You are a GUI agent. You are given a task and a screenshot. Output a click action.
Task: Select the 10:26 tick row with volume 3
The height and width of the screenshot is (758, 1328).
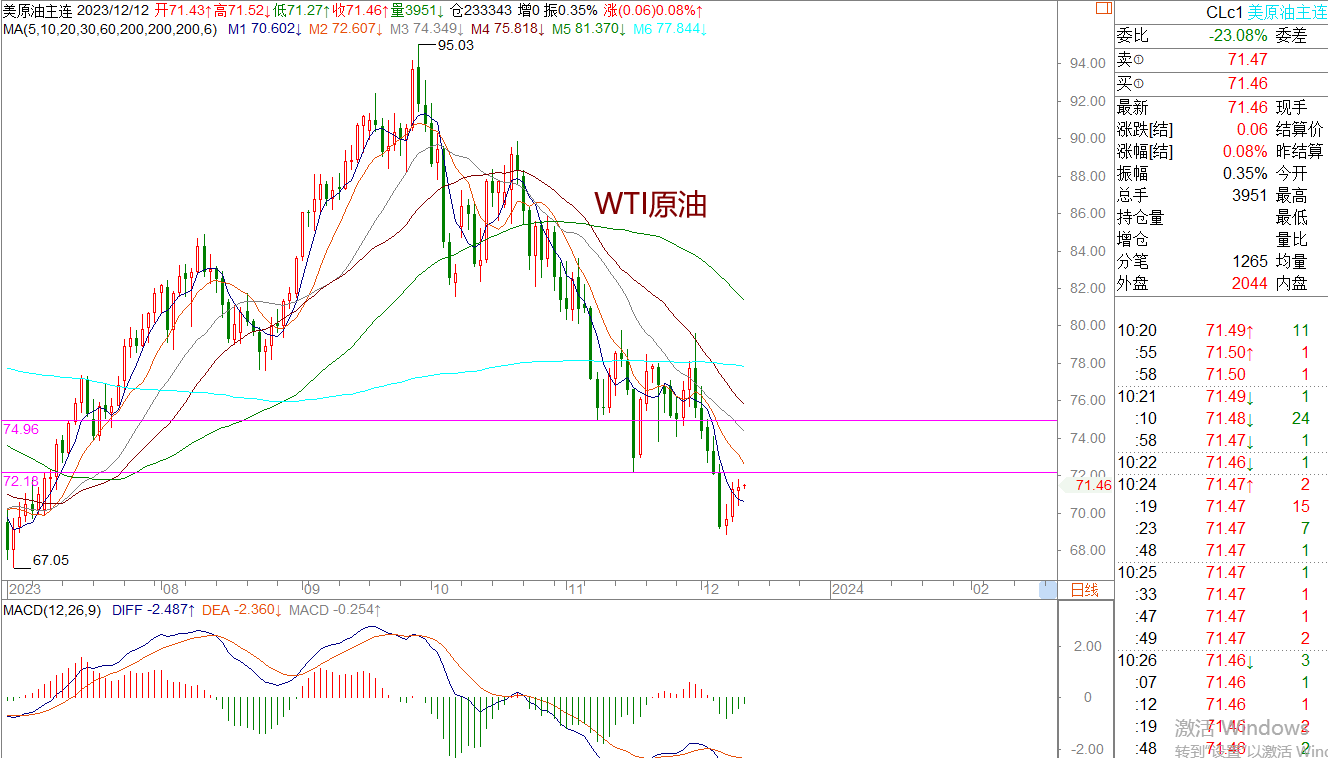tap(1221, 661)
